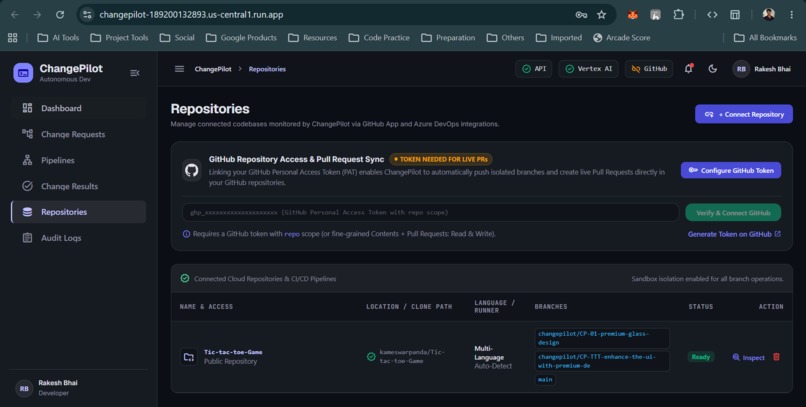806x407 pixels.
Task: Click the Repositories breadcrumb
Action: (x=267, y=69)
